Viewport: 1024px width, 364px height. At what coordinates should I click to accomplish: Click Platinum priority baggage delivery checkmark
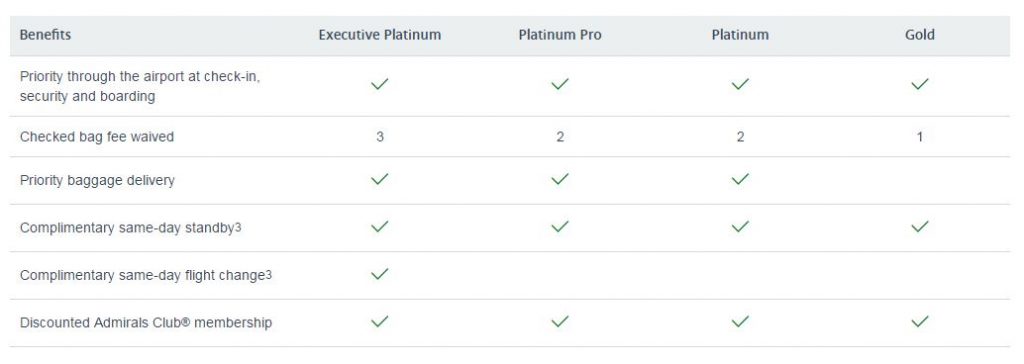coord(740,179)
